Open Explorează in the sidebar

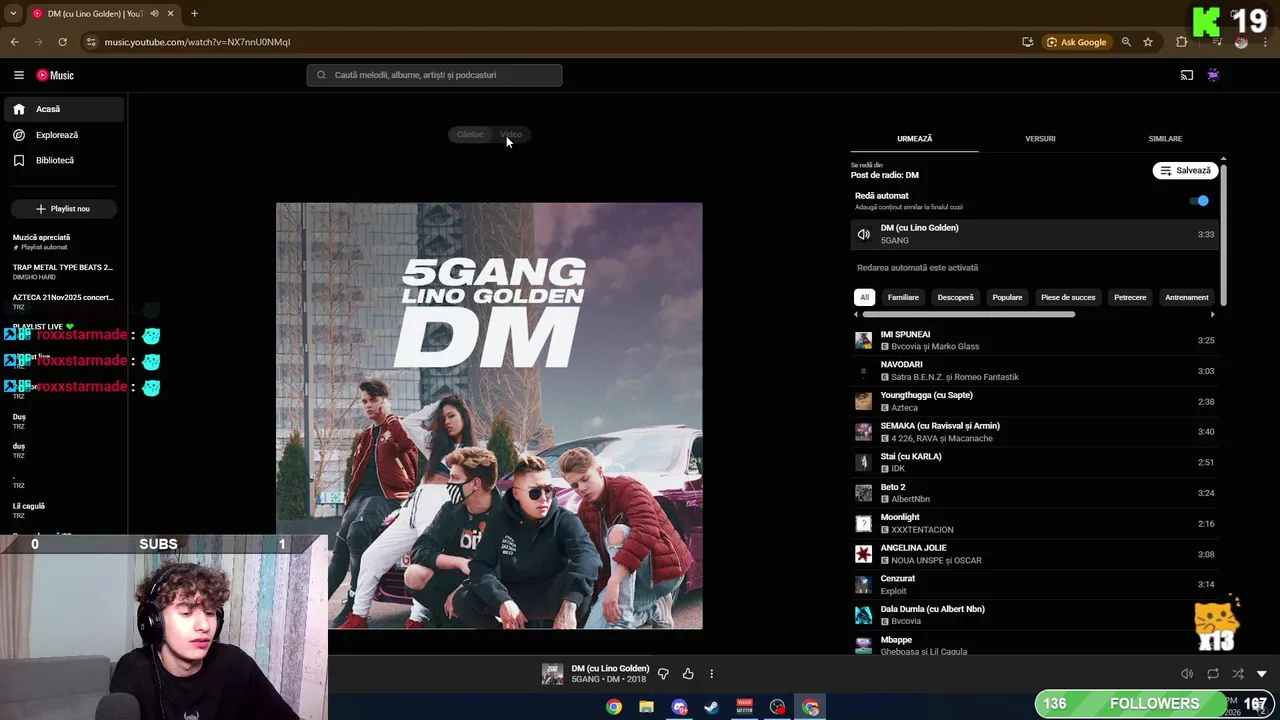tap(64, 135)
